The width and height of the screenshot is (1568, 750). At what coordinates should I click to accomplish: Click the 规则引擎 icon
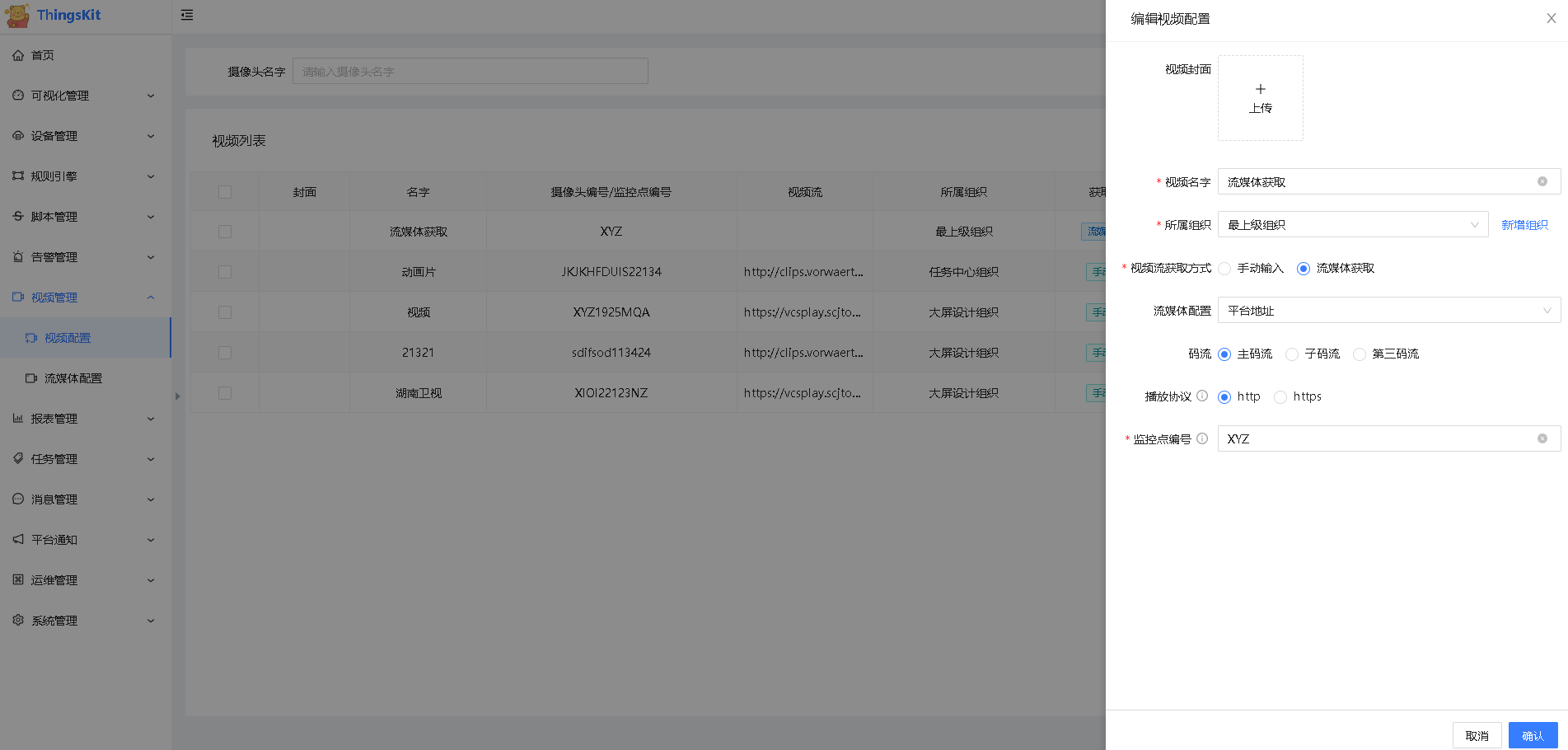(18, 176)
